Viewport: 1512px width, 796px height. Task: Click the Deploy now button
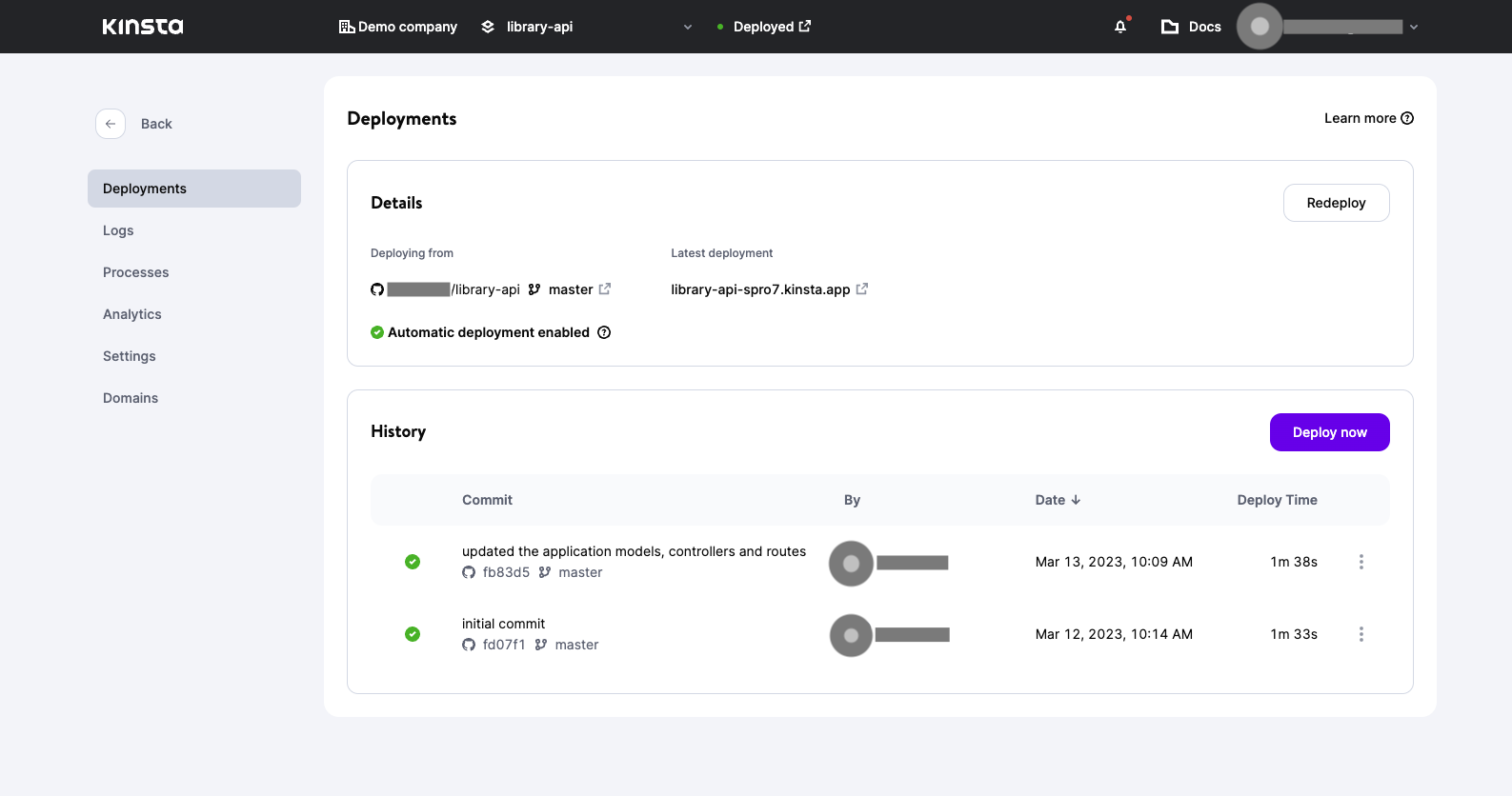(1330, 432)
